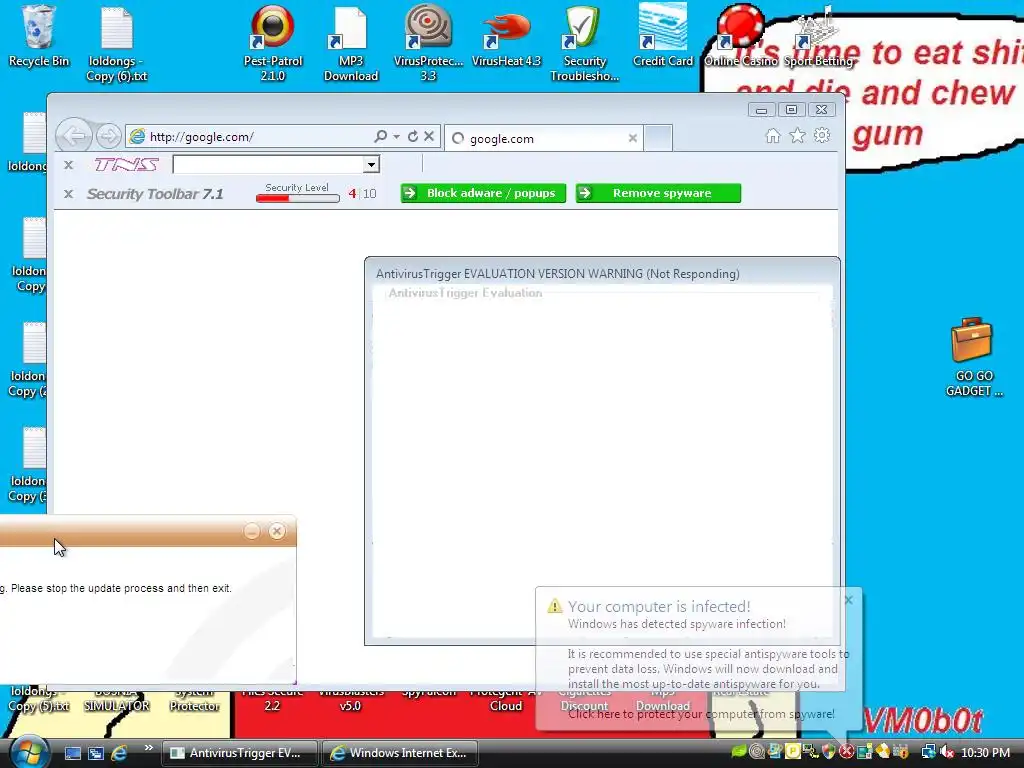Launch the Pest-Patrol 2.1.0 shortcut
1024x768 pixels.
273,43
